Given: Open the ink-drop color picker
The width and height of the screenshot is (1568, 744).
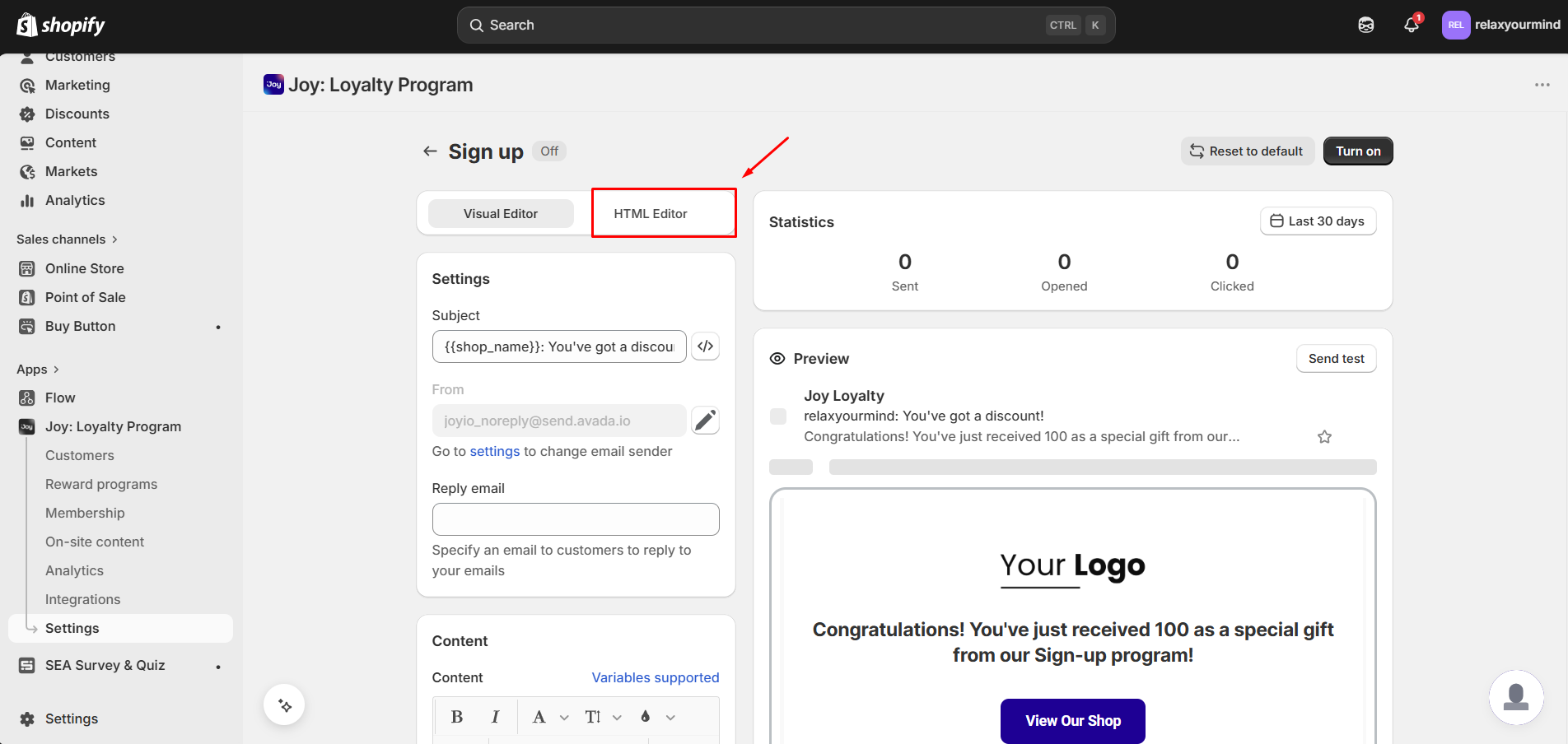Looking at the screenshot, I should click(x=657, y=717).
